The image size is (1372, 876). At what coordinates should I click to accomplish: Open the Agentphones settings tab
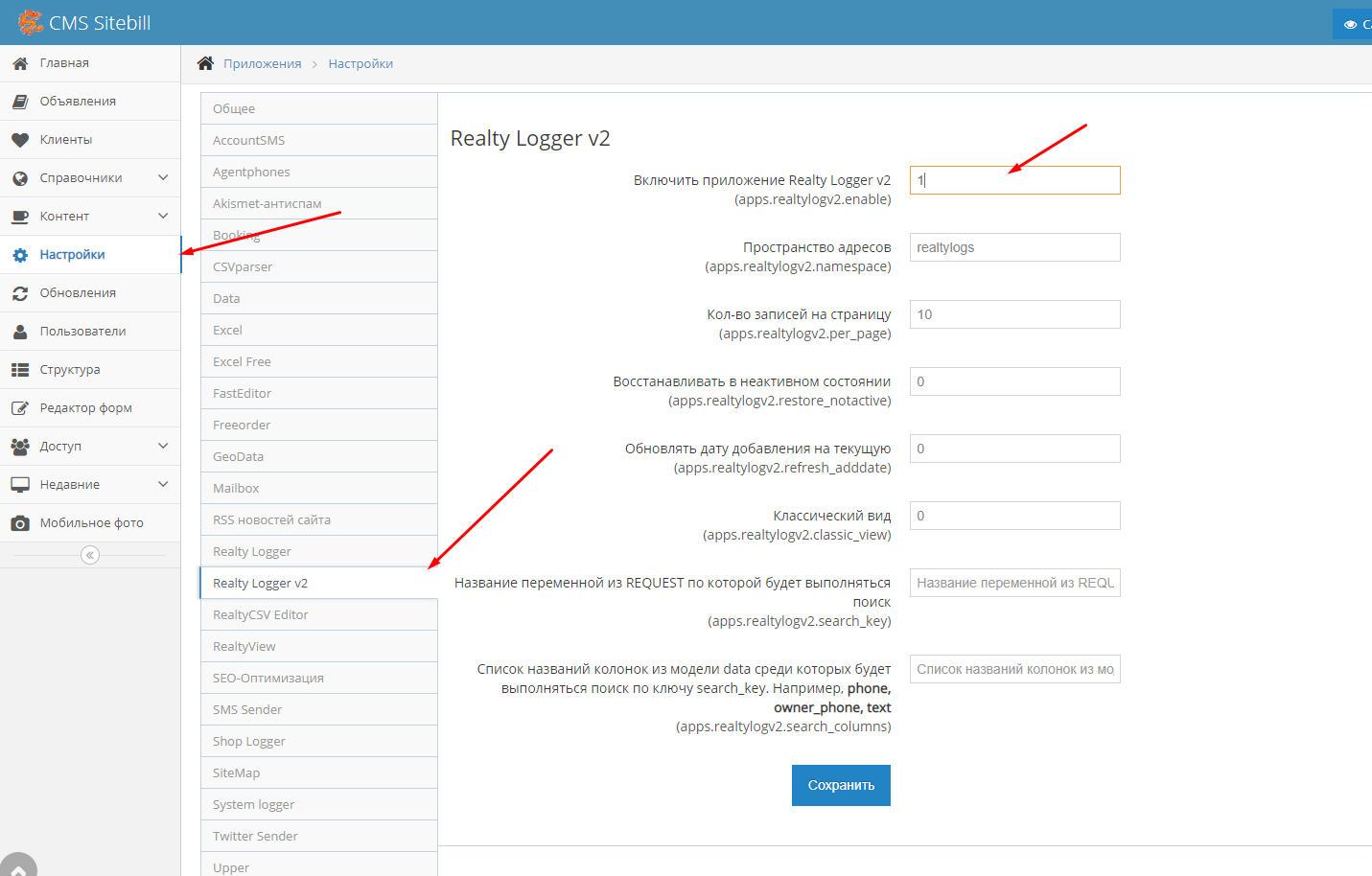pos(319,172)
